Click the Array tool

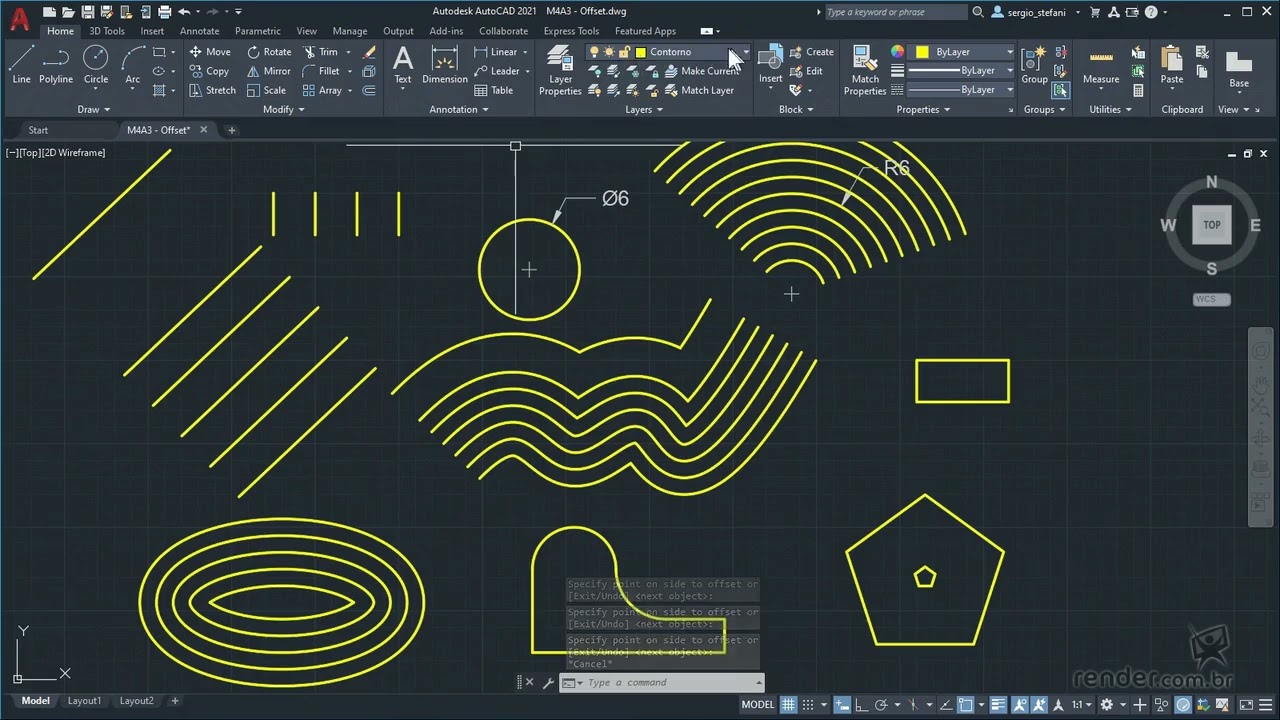point(322,90)
